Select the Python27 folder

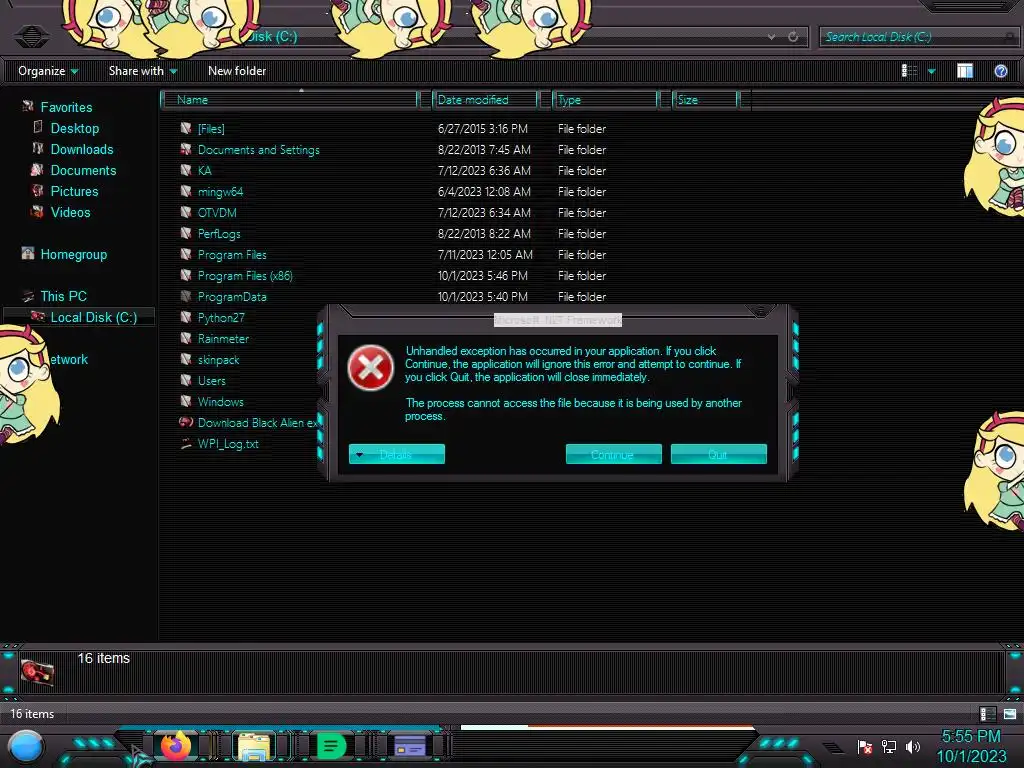(x=221, y=317)
